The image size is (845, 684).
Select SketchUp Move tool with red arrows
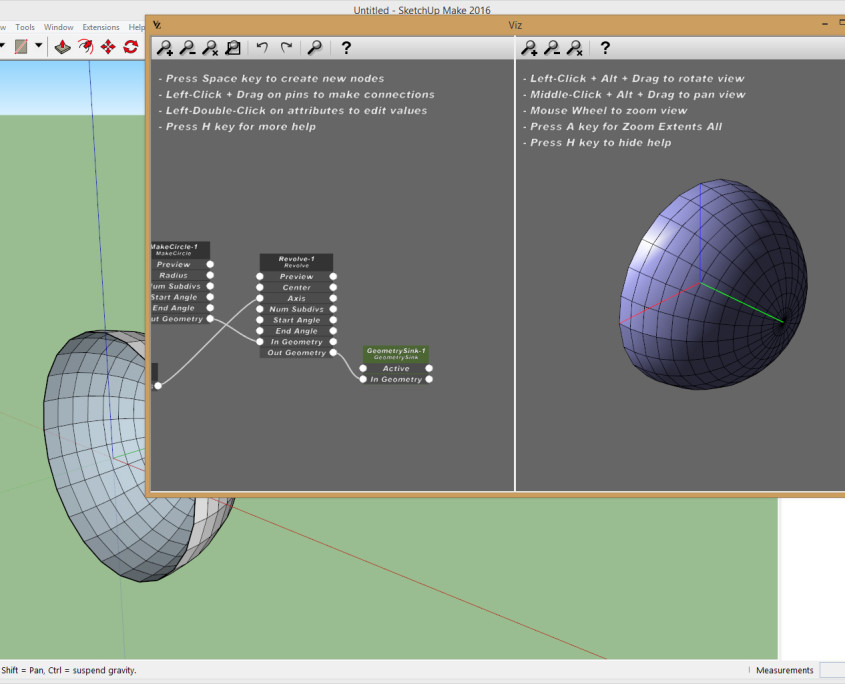108,46
